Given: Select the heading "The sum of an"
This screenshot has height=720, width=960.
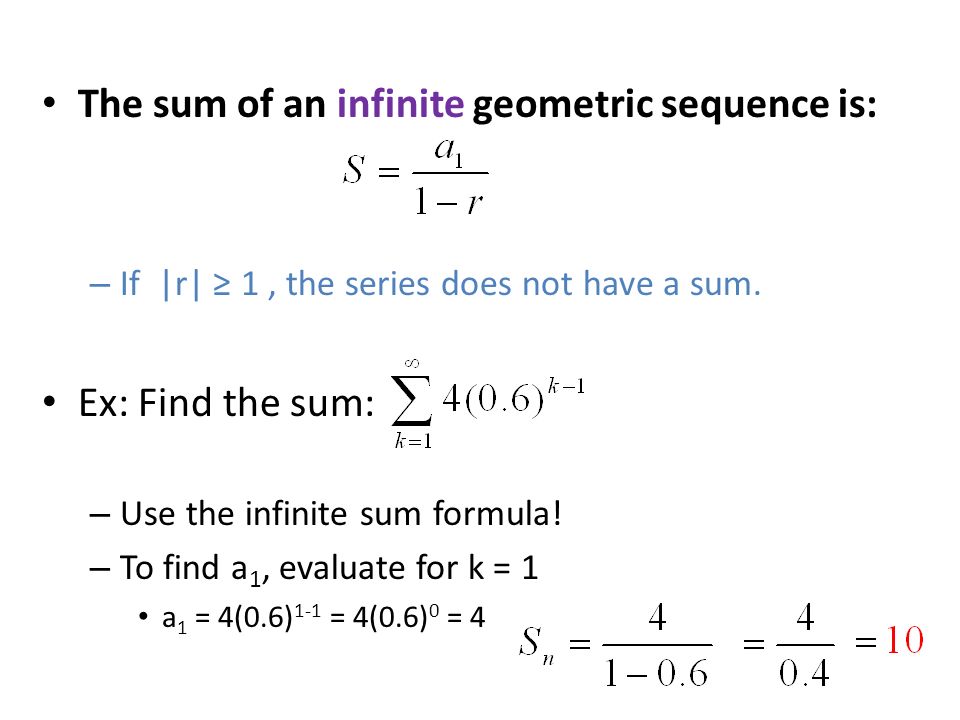Looking at the screenshot, I should pyautogui.click(x=202, y=103).
